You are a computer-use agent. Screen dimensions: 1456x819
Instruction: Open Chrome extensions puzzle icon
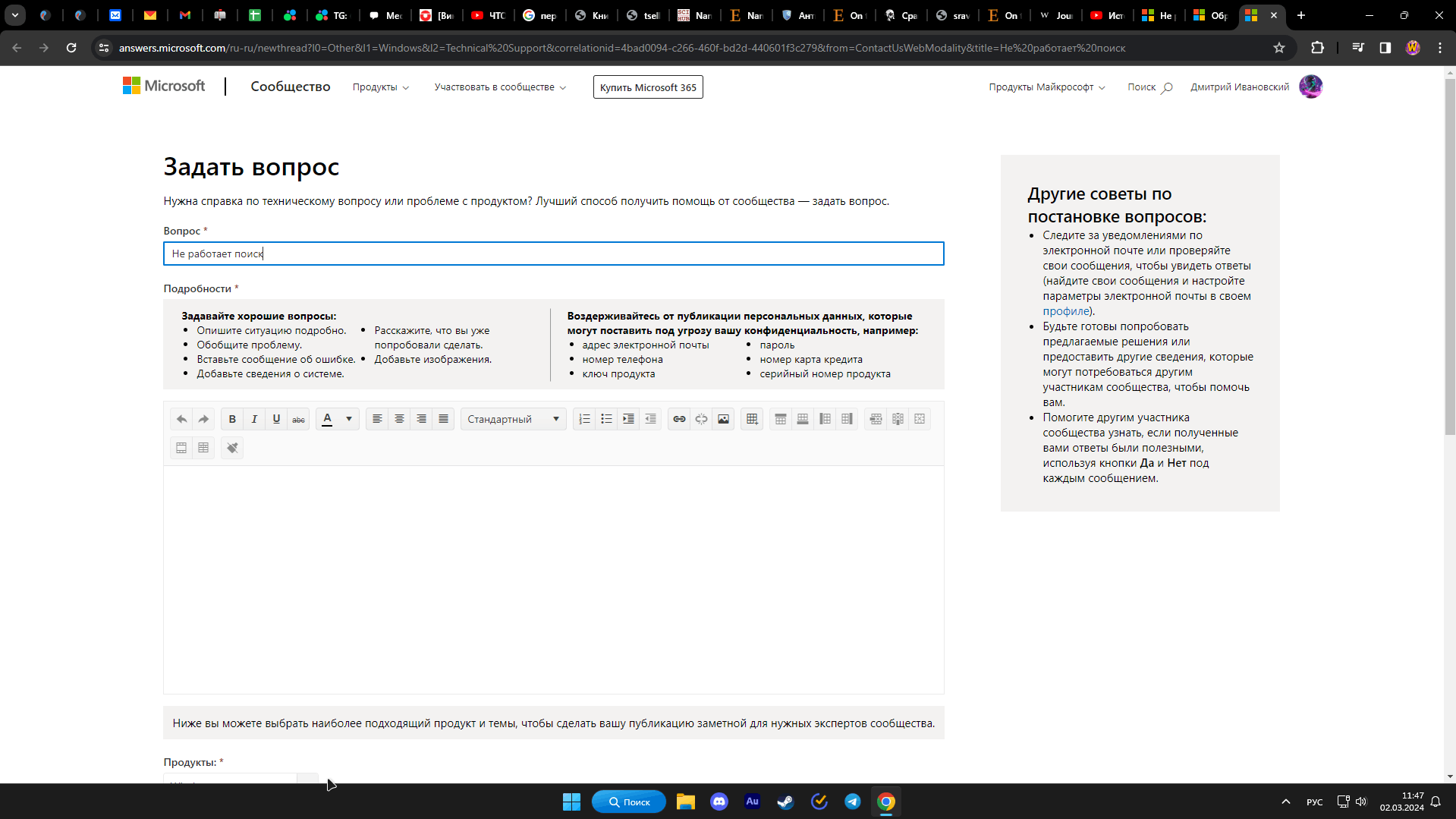[x=1317, y=48]
